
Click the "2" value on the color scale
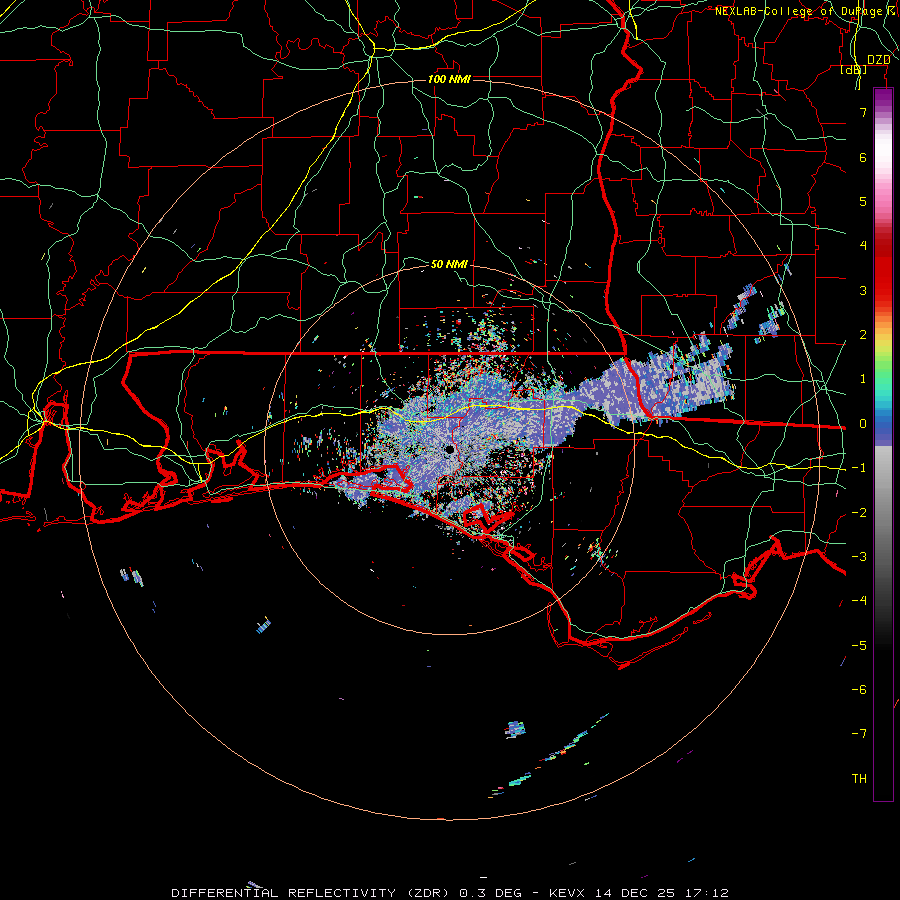(863, 335)
